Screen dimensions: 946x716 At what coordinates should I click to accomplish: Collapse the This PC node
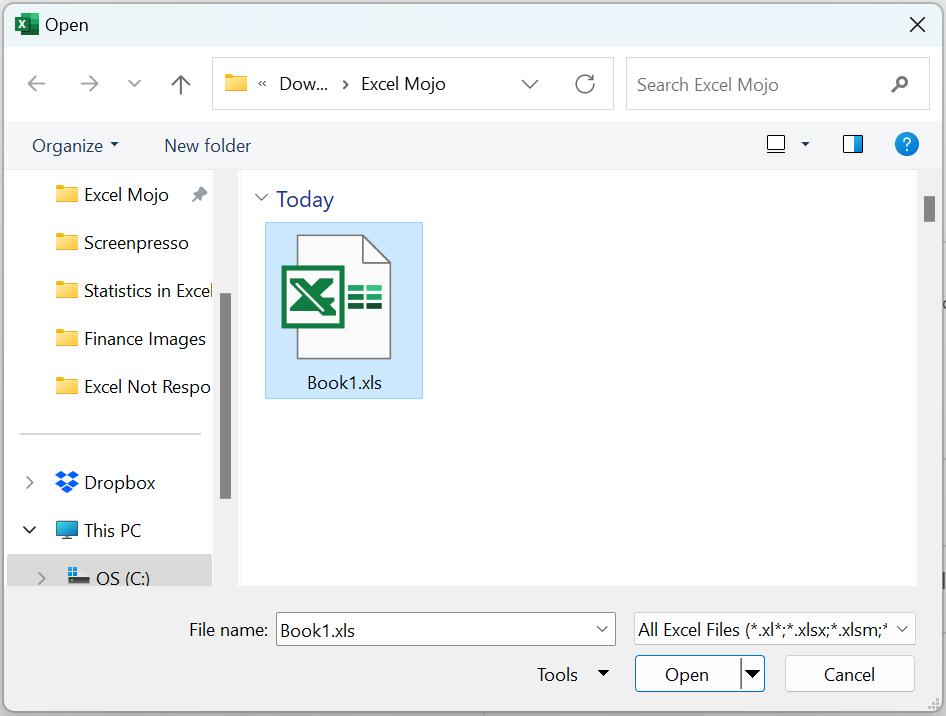[29, 530]
